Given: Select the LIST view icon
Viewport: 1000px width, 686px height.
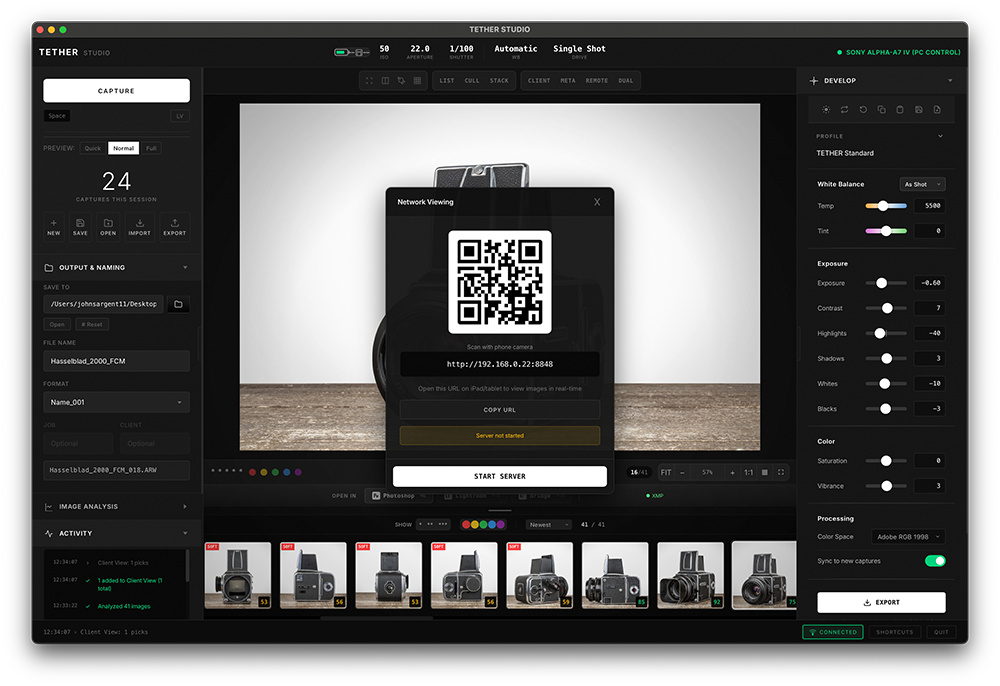Looking at the screenshot, I should [x=447, y=80].
